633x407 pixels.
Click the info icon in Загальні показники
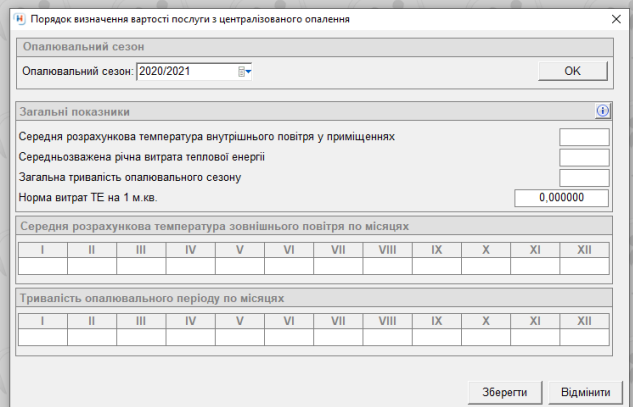click(602, 112)
